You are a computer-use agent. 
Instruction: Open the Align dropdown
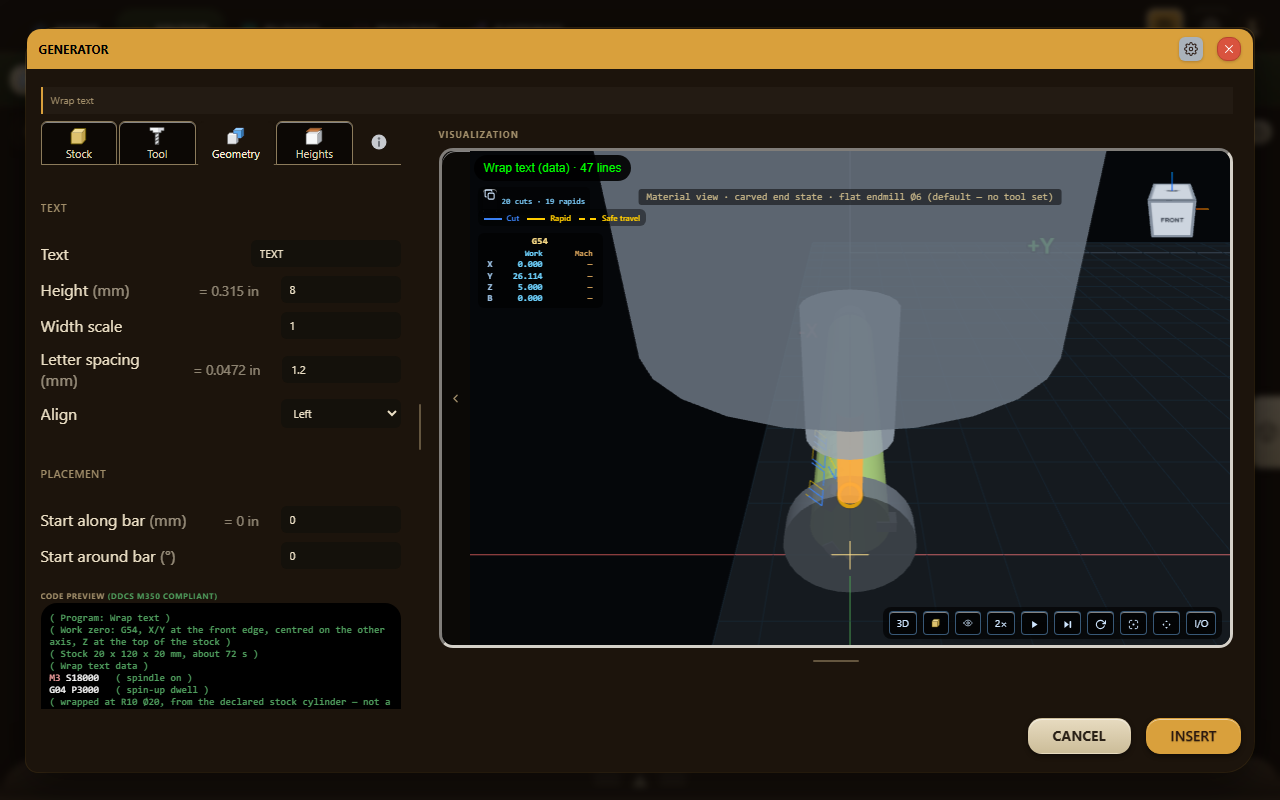coord(341,414)
